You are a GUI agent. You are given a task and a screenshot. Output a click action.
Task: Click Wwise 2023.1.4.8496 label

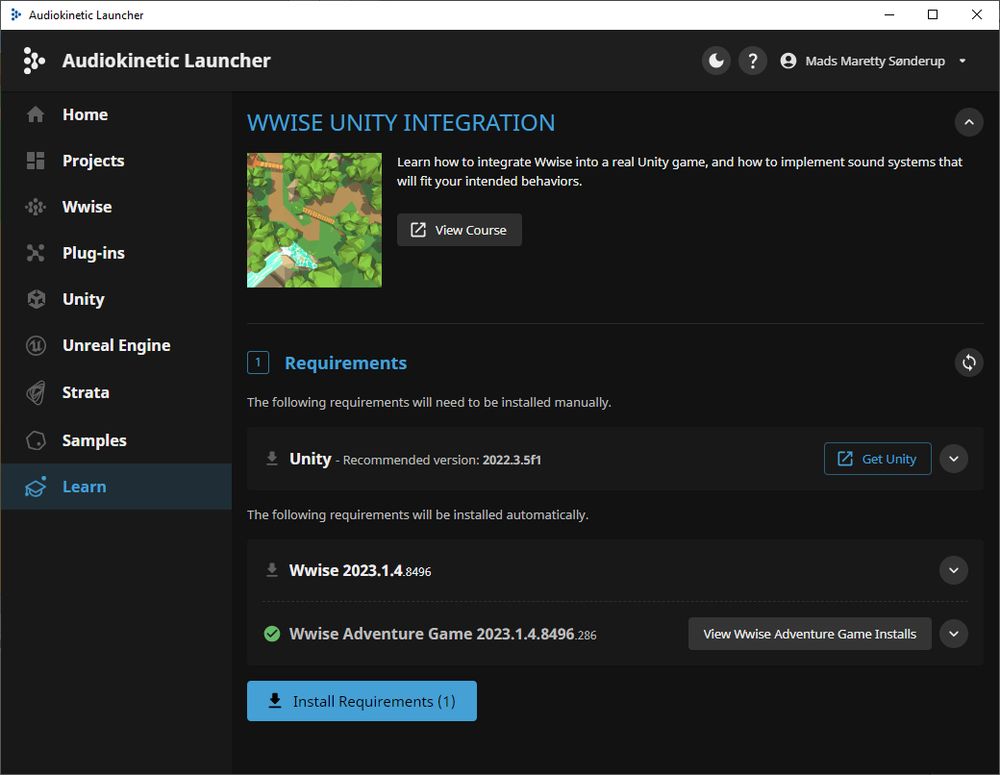point(360,570)
